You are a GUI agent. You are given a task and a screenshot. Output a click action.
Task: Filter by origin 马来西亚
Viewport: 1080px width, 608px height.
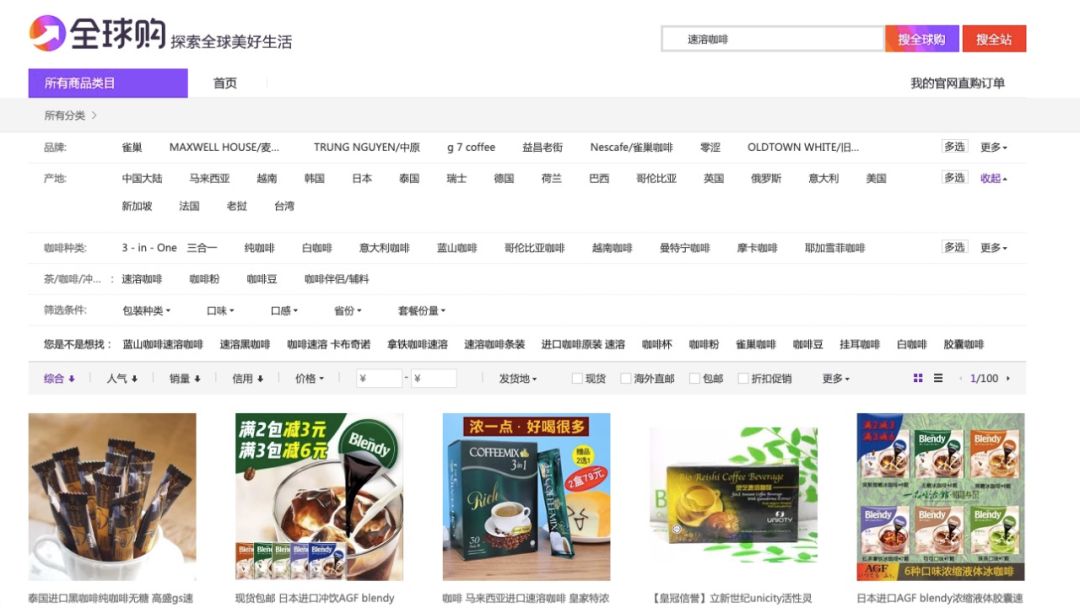[209, 178]
